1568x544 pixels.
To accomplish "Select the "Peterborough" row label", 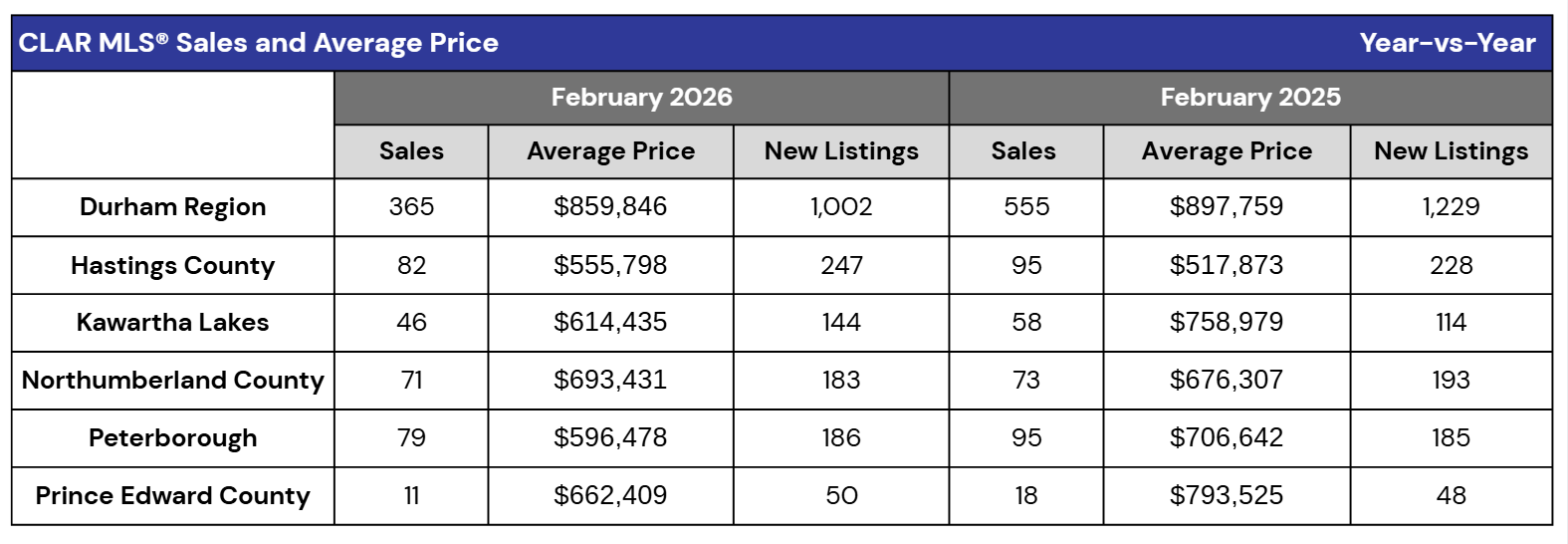I will [173, 438].
